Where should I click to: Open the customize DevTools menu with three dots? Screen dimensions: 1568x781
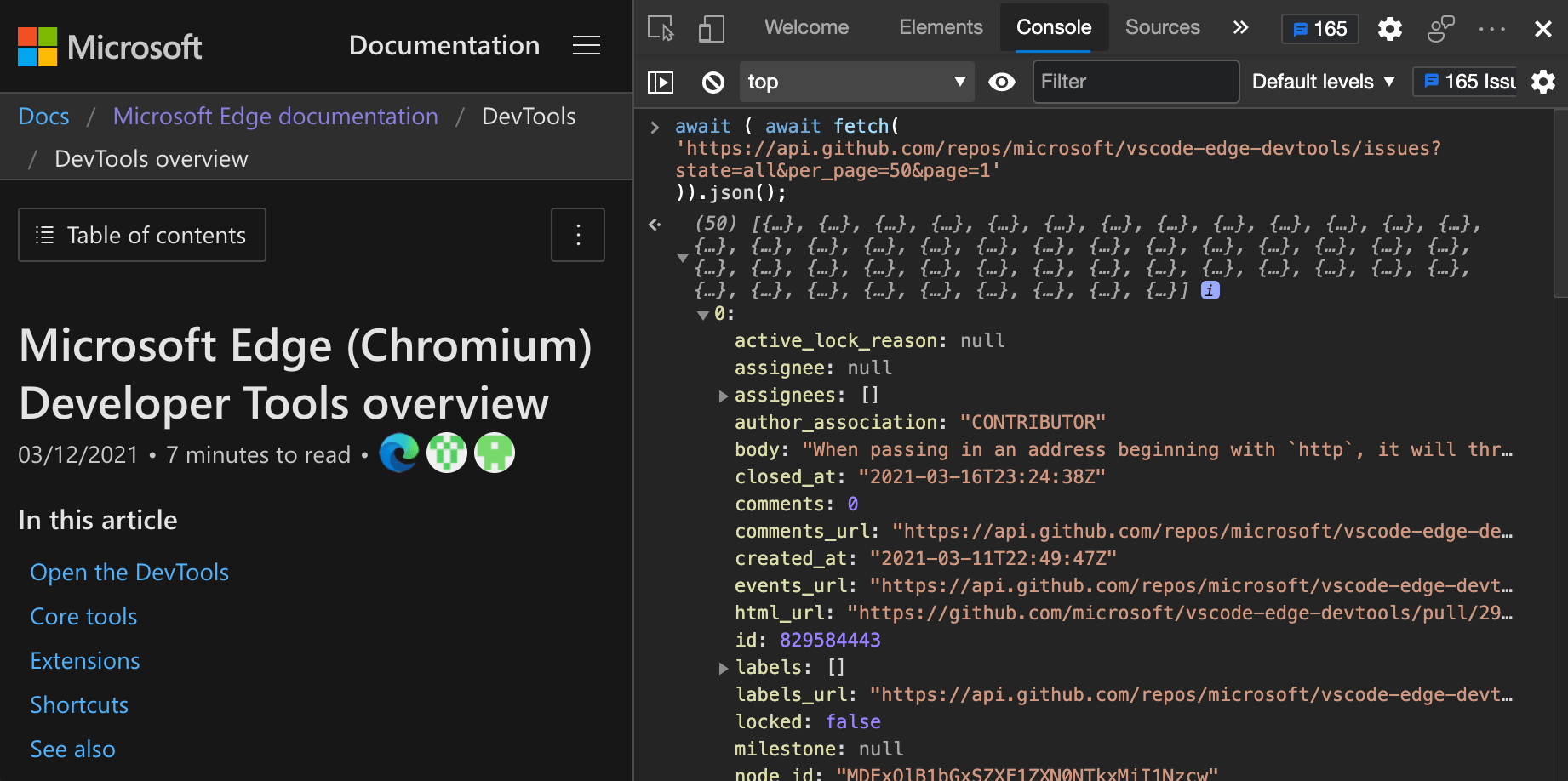point(1492,28)
